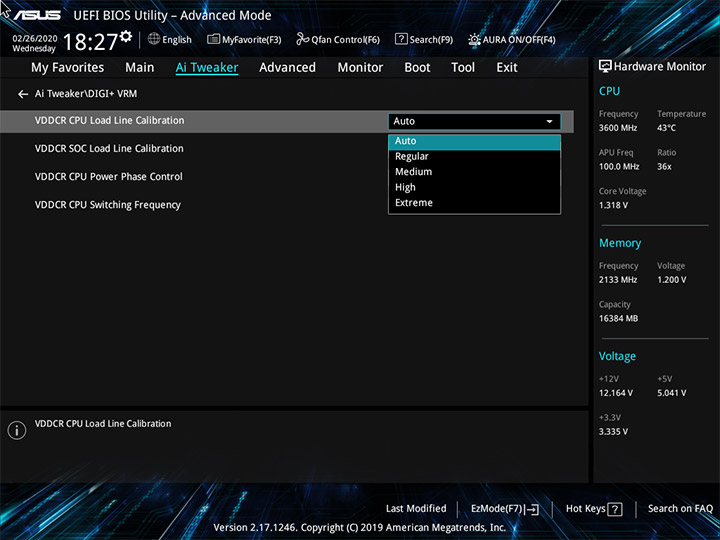Click +5V reading 5.041 V
Image resolution: width=720 pixels, height=540 pixels.
tap(671, 393)
